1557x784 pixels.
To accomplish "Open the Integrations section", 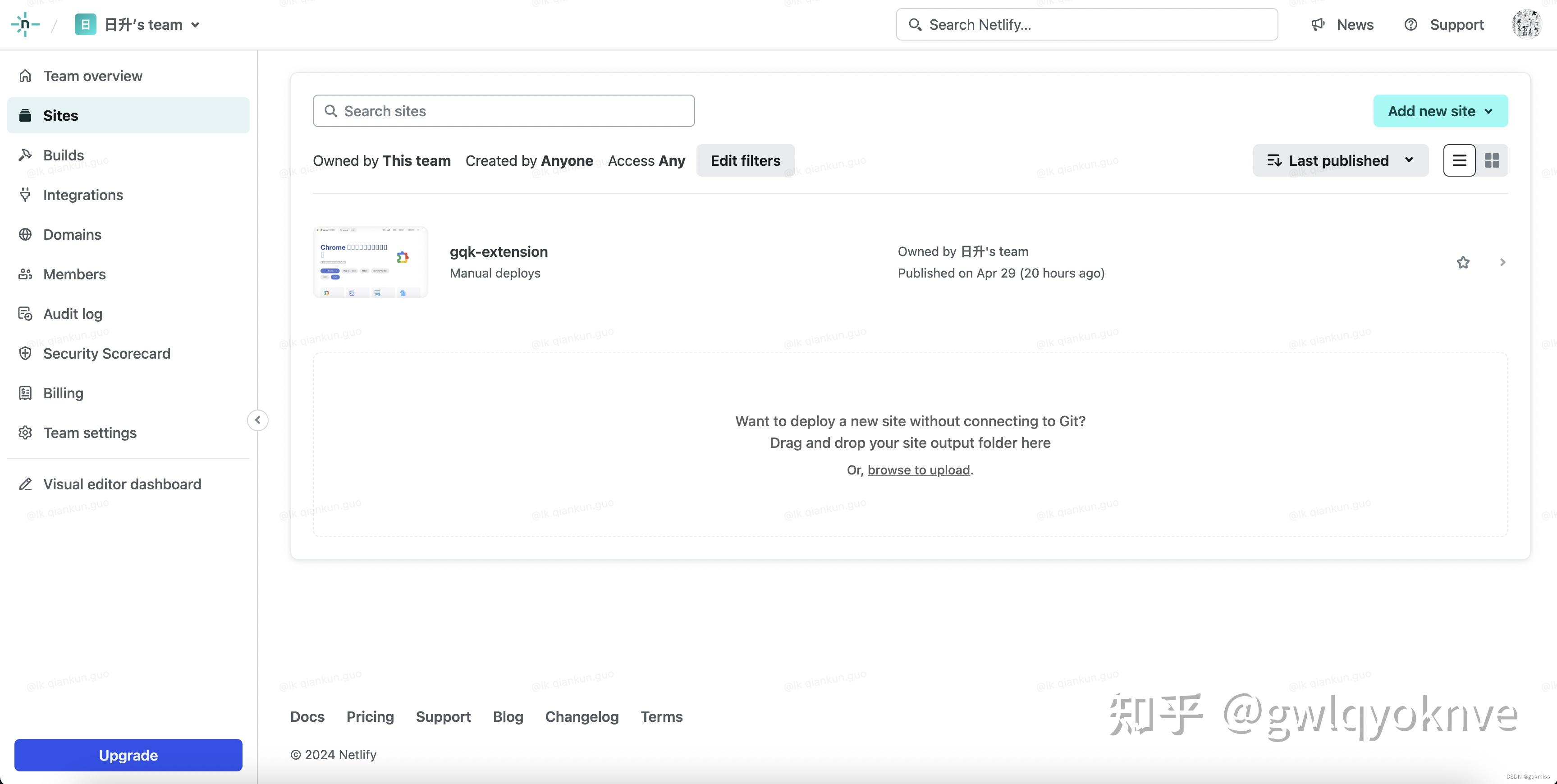I will click(83, 195).
